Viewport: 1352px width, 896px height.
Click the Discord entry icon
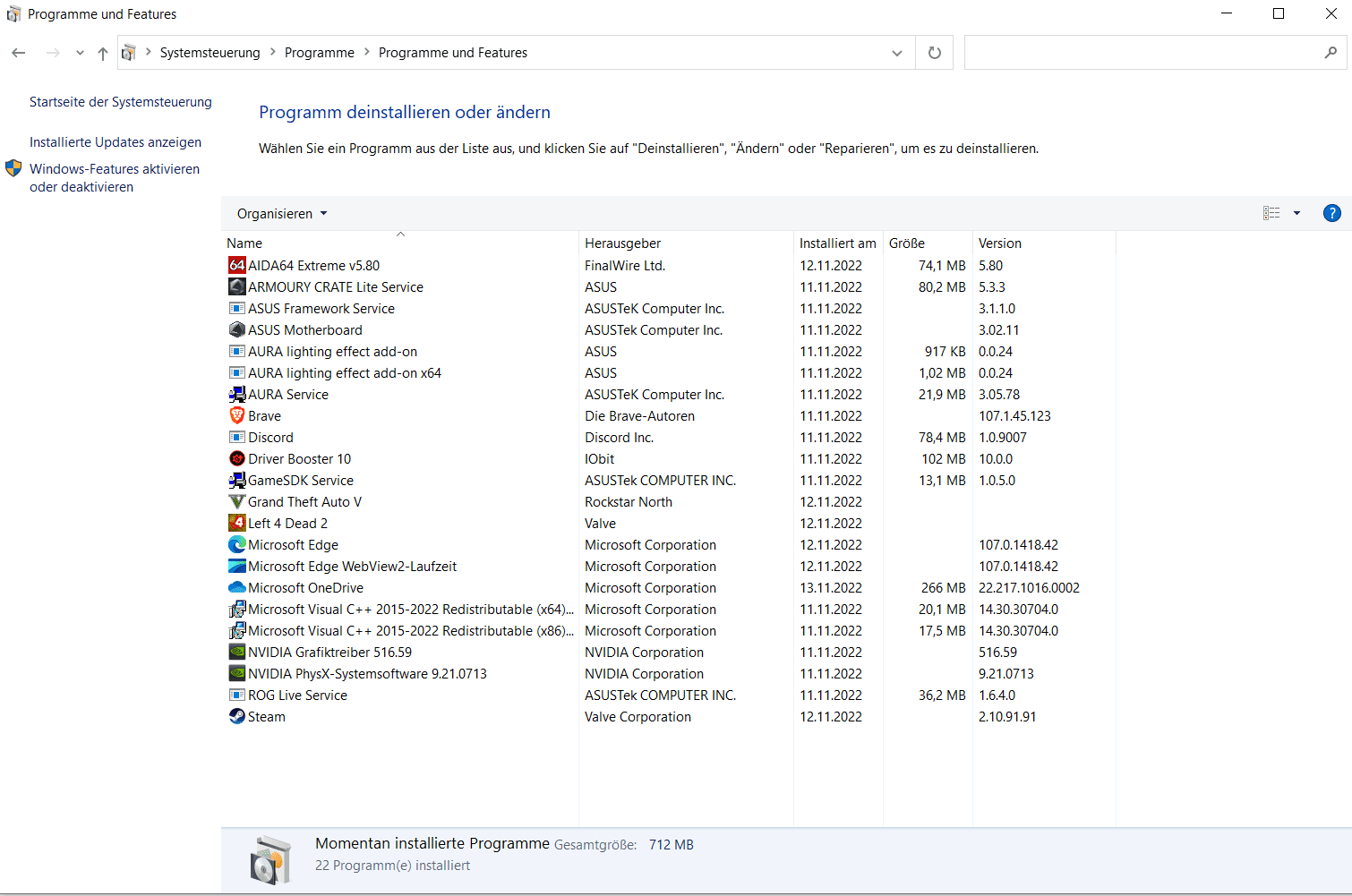237,437
